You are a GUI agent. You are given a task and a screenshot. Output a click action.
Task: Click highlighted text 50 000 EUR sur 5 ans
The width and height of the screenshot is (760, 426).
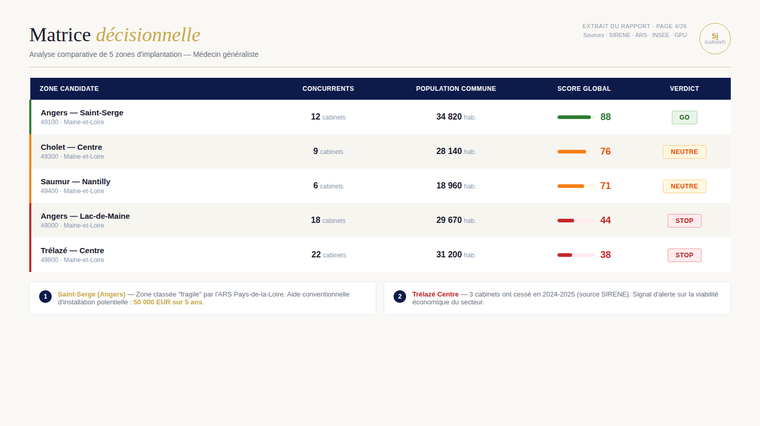[168, 302]
